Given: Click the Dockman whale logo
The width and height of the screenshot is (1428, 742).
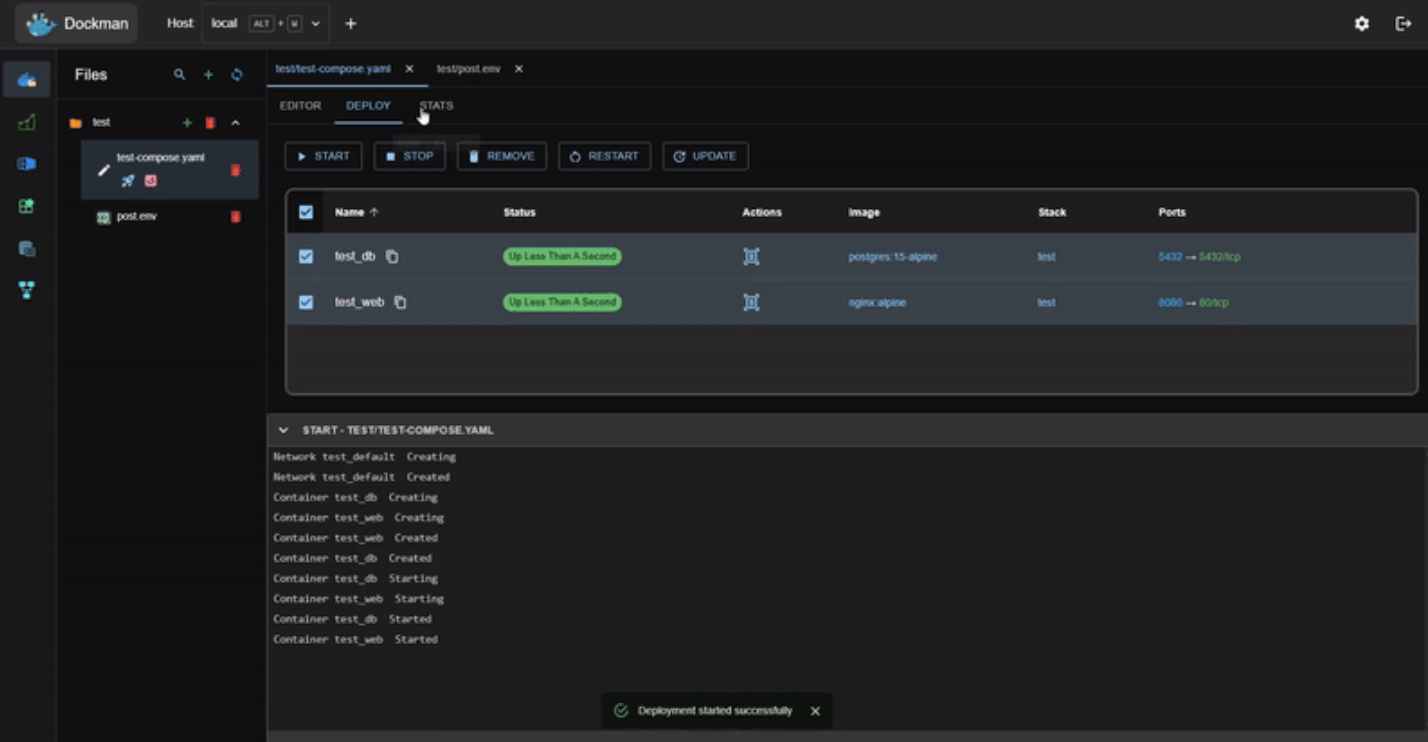Looking at the screenshot, I should point(40,24).
